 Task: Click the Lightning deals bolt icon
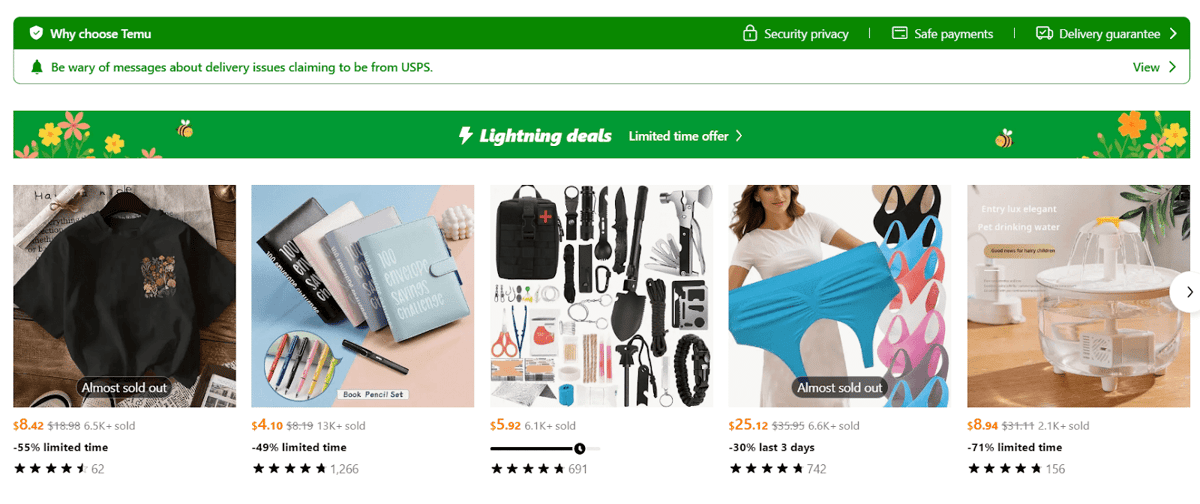tap(465, 135)
